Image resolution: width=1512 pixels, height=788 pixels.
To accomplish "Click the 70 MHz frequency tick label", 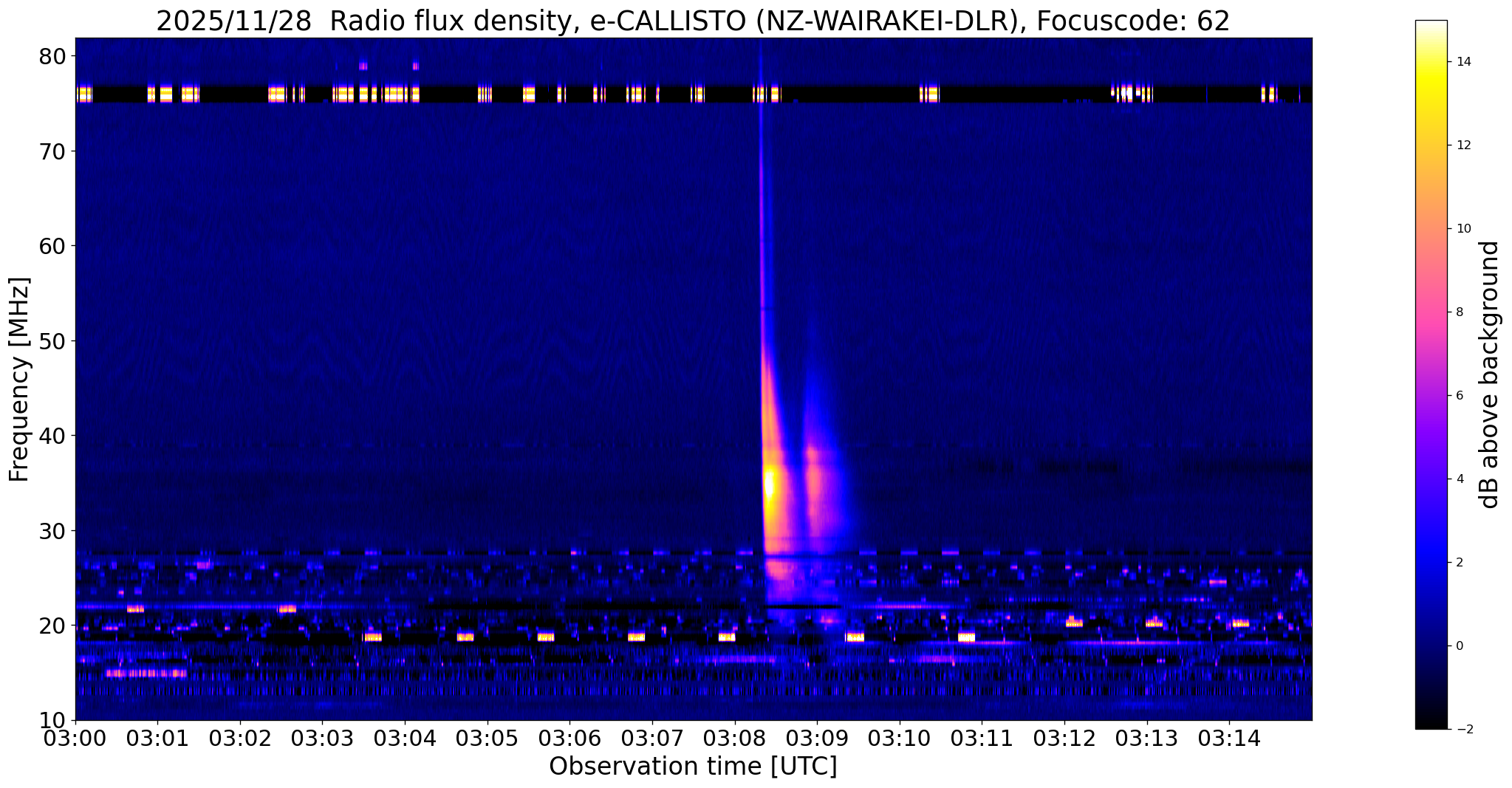I will (52, 151).
